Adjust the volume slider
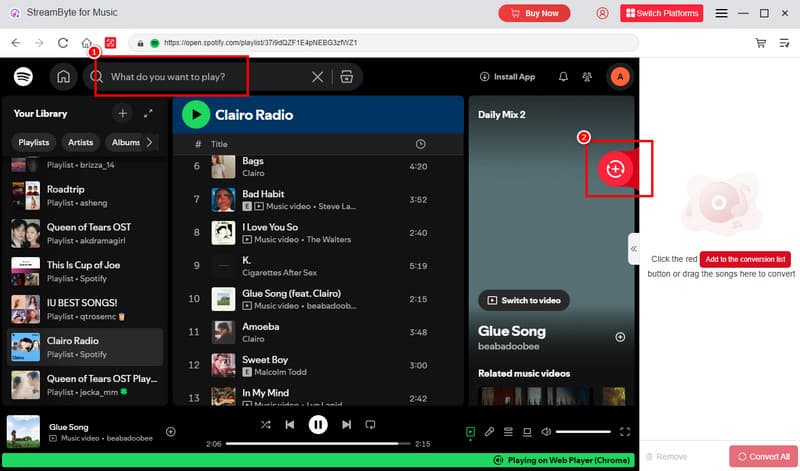800x471 pixels. (583, 432)
